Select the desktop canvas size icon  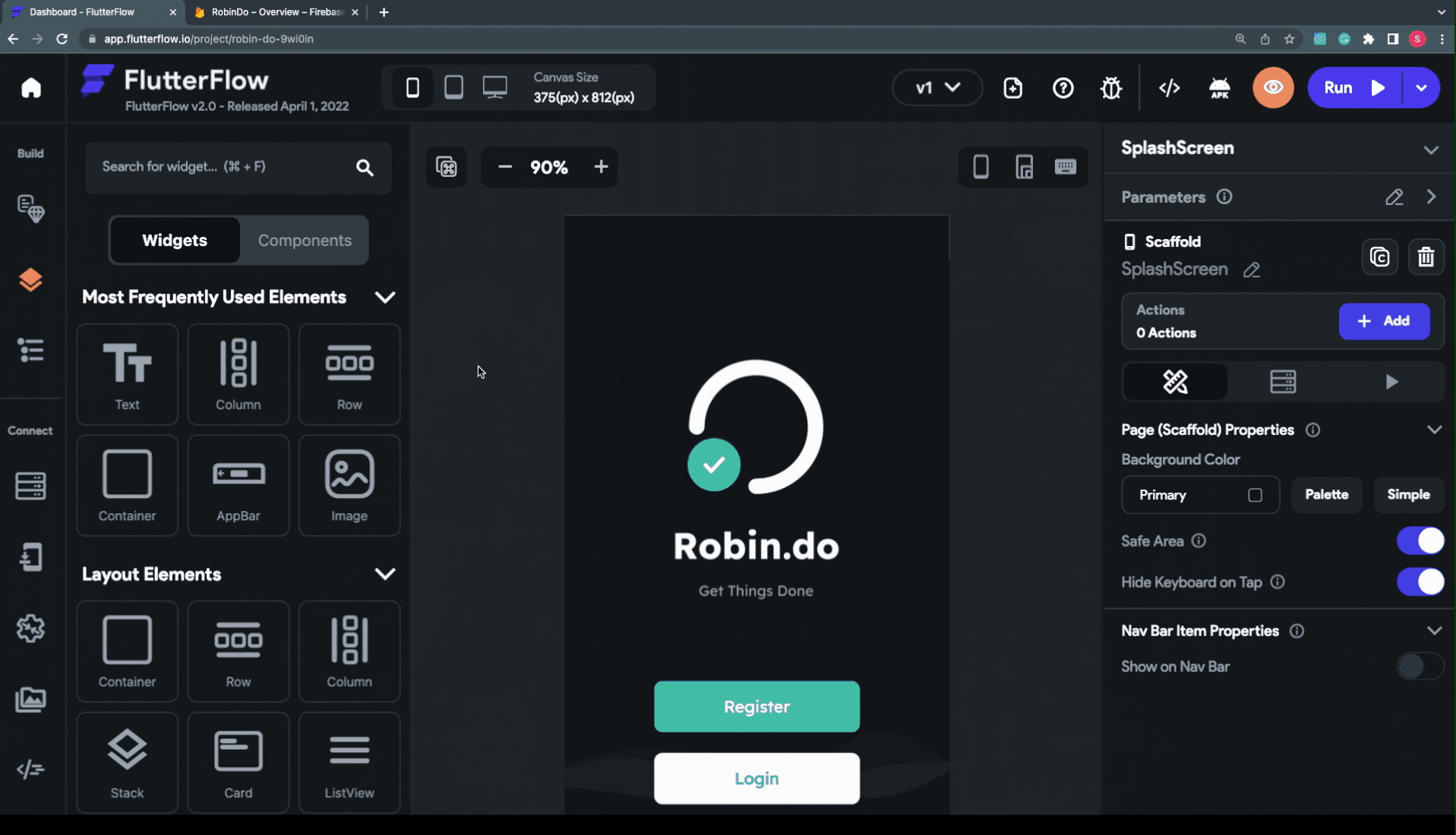pyautogui.click(x=494, y=87)
